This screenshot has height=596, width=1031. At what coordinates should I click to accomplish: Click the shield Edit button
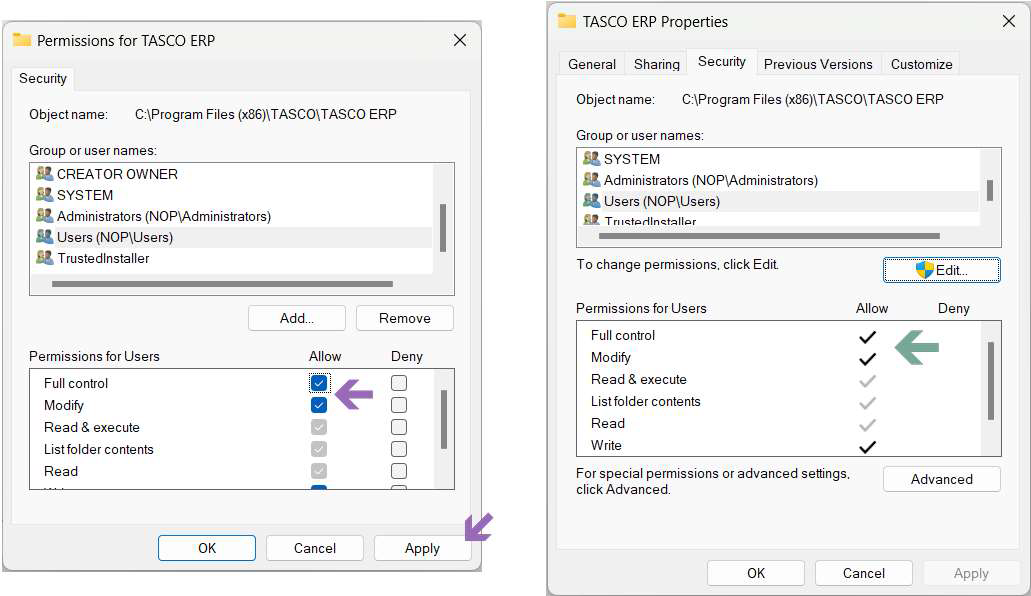[941, 270]
